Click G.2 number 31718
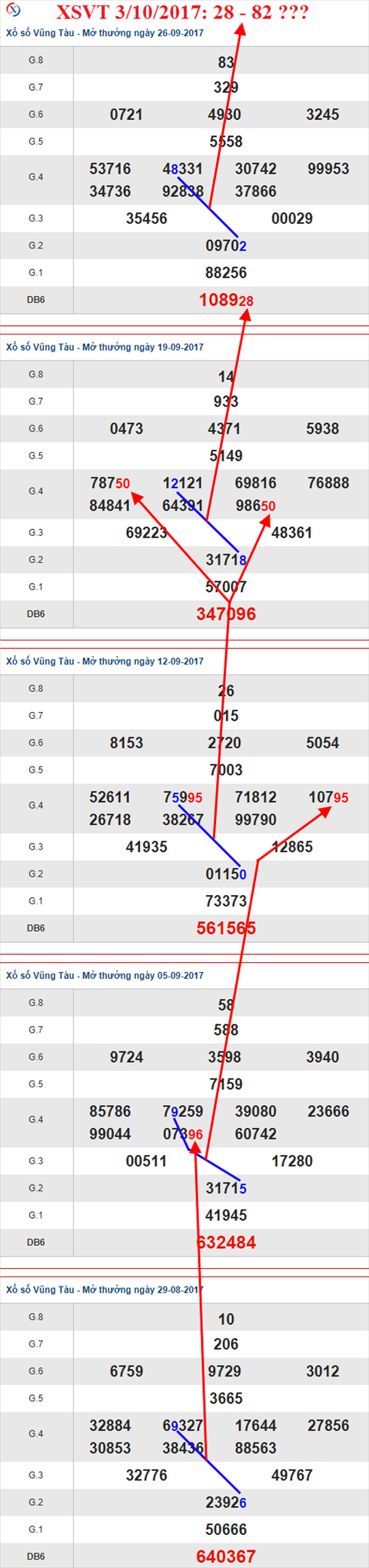The image size is (369, 1568). 226,560
